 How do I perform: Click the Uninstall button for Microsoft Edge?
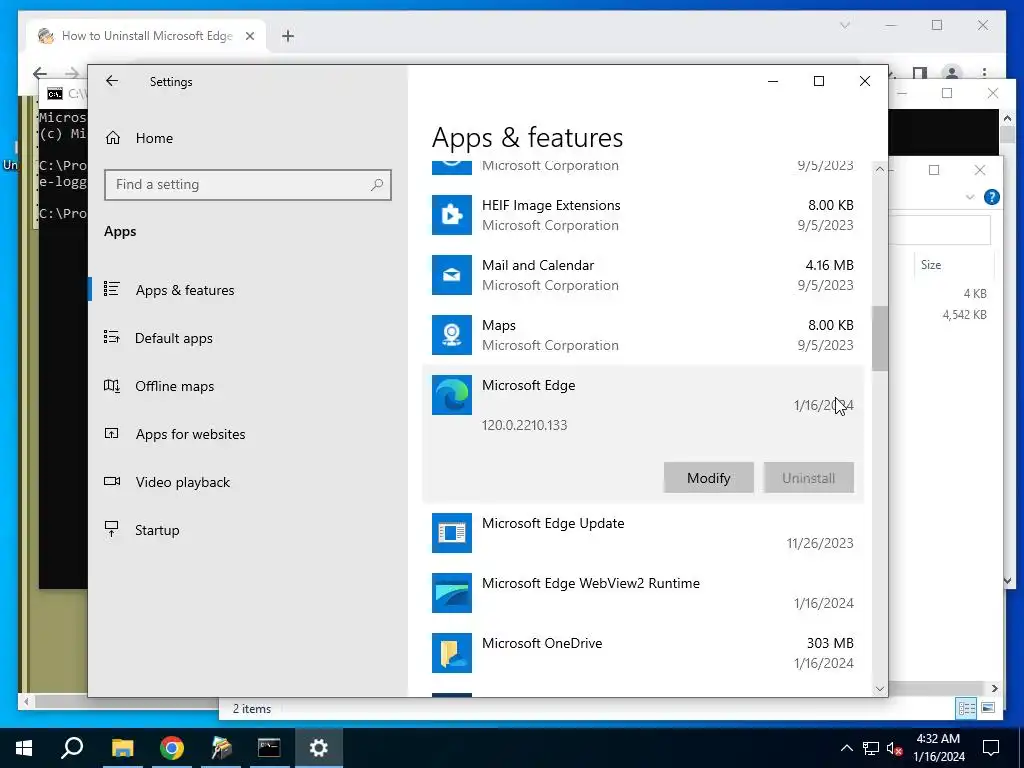coord(808,478)
